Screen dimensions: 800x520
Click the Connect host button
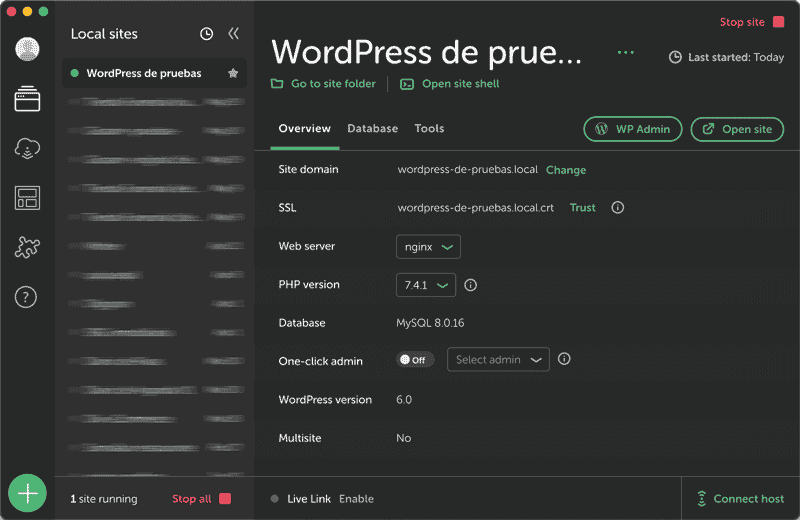point(740,499)
